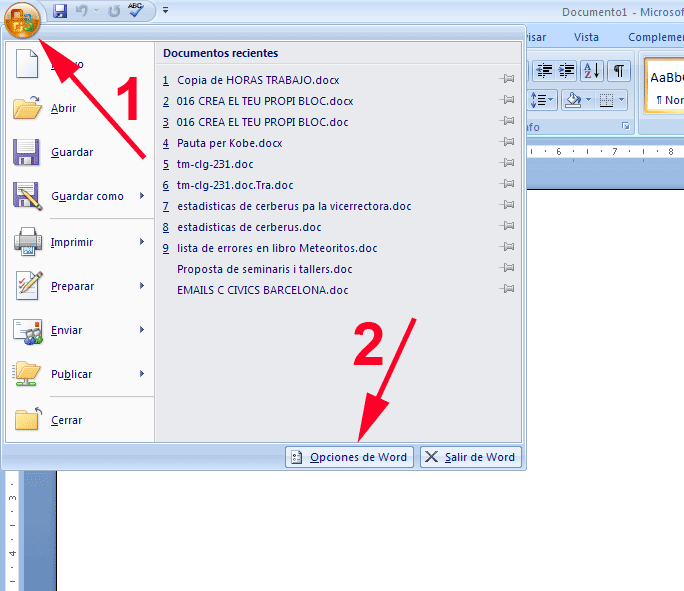
Task: Expand the Imprimir submenu arrow
Action: 142,242
